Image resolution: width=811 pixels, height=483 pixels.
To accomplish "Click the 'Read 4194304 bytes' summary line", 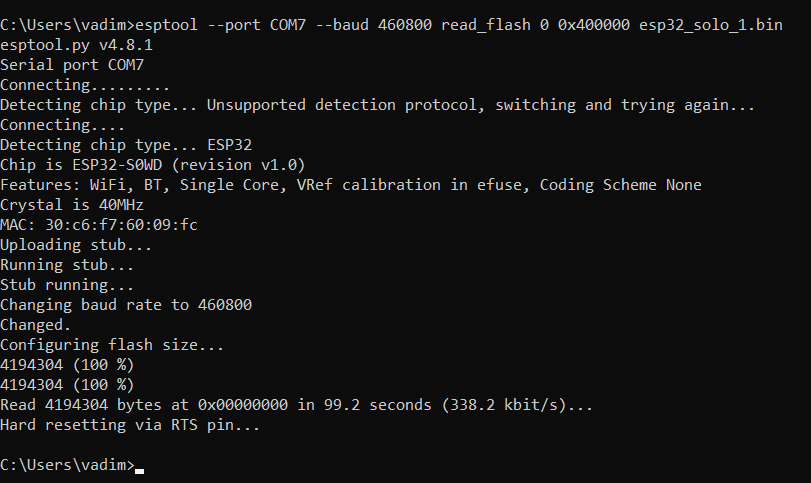I will pos(297,405).
